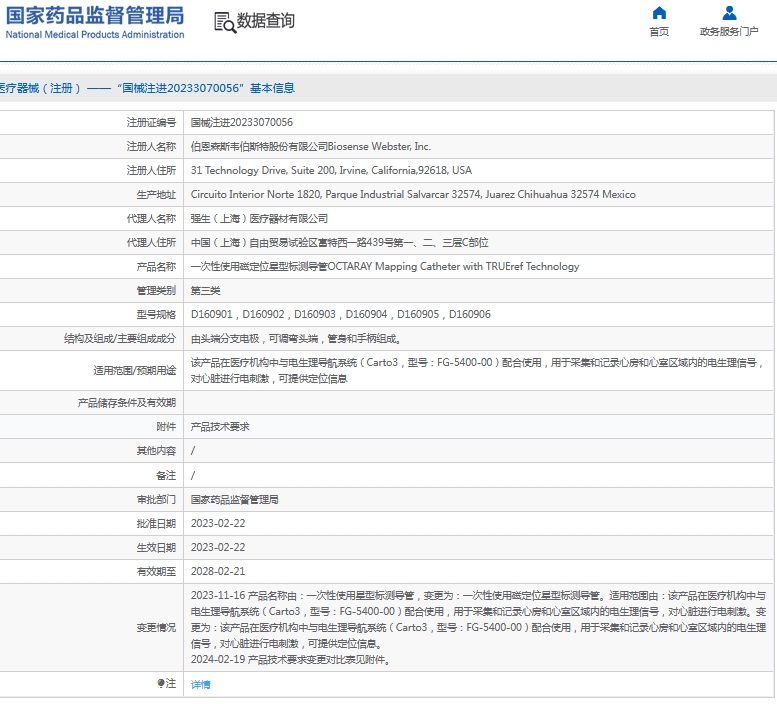Select the OCTARAY Mapping Catheter product name
The width and height of the screenshot is (777, 704).
click(385, 267)
